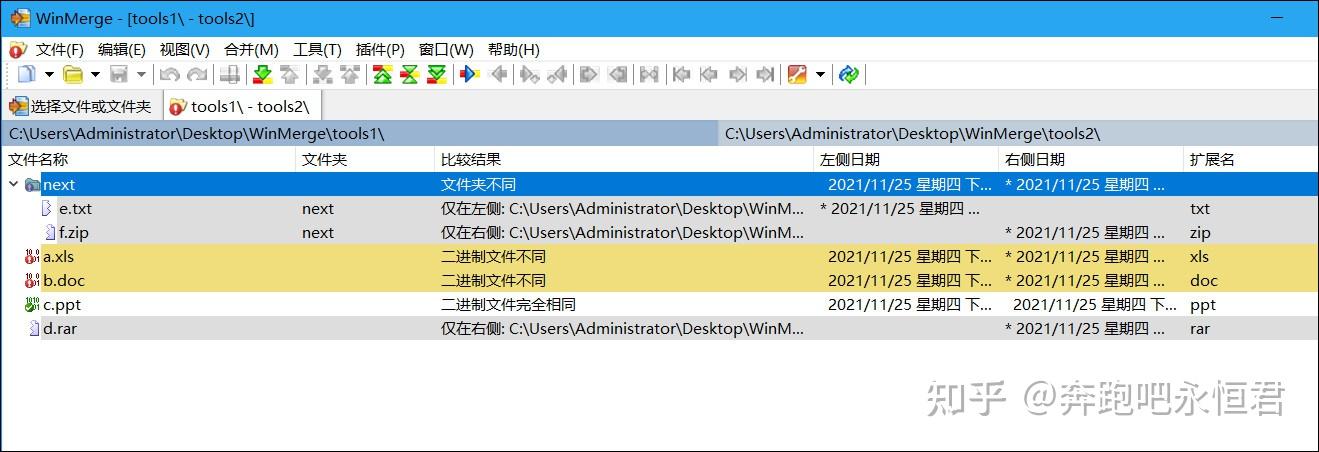Image resolution: width=1319 pixels, height=452 pixels.
Task: Open the 视图(V) menu
Action: [x=185, y=49]
